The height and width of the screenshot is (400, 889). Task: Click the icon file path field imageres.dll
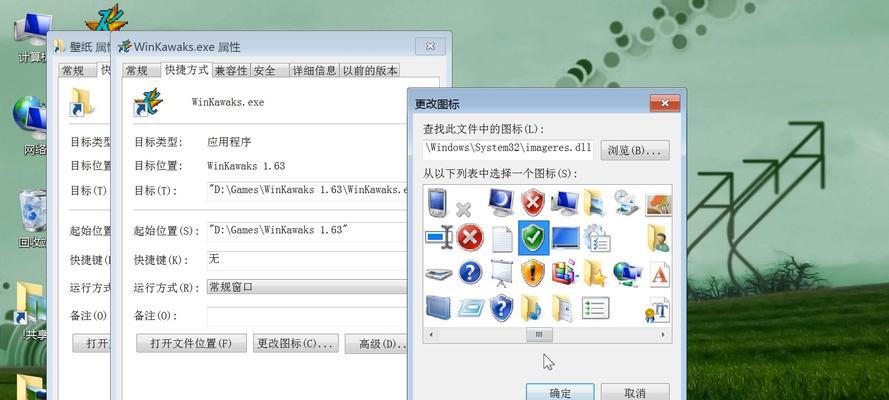508,150
